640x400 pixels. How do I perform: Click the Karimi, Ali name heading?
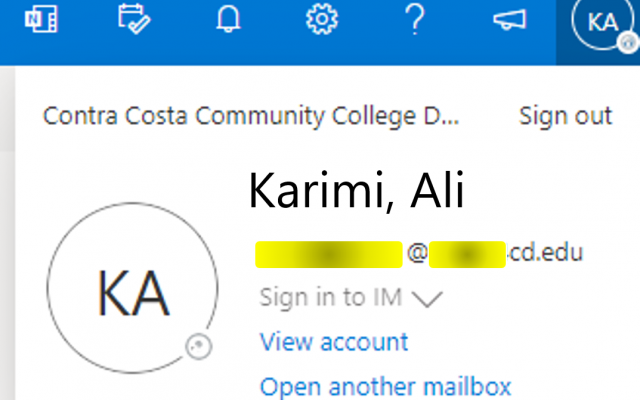[x=356, y=191]
